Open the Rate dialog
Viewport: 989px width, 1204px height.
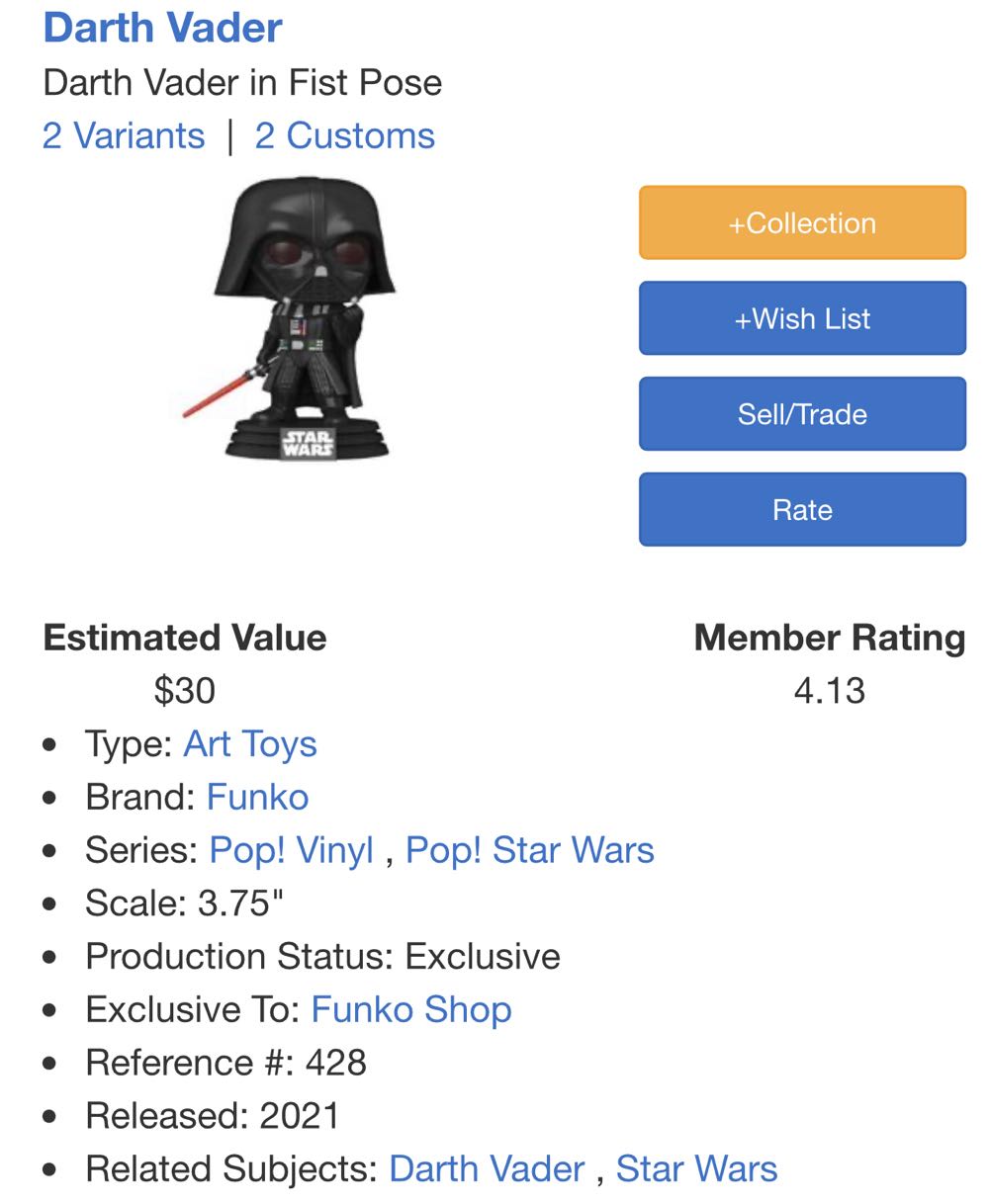coord(801,509)
